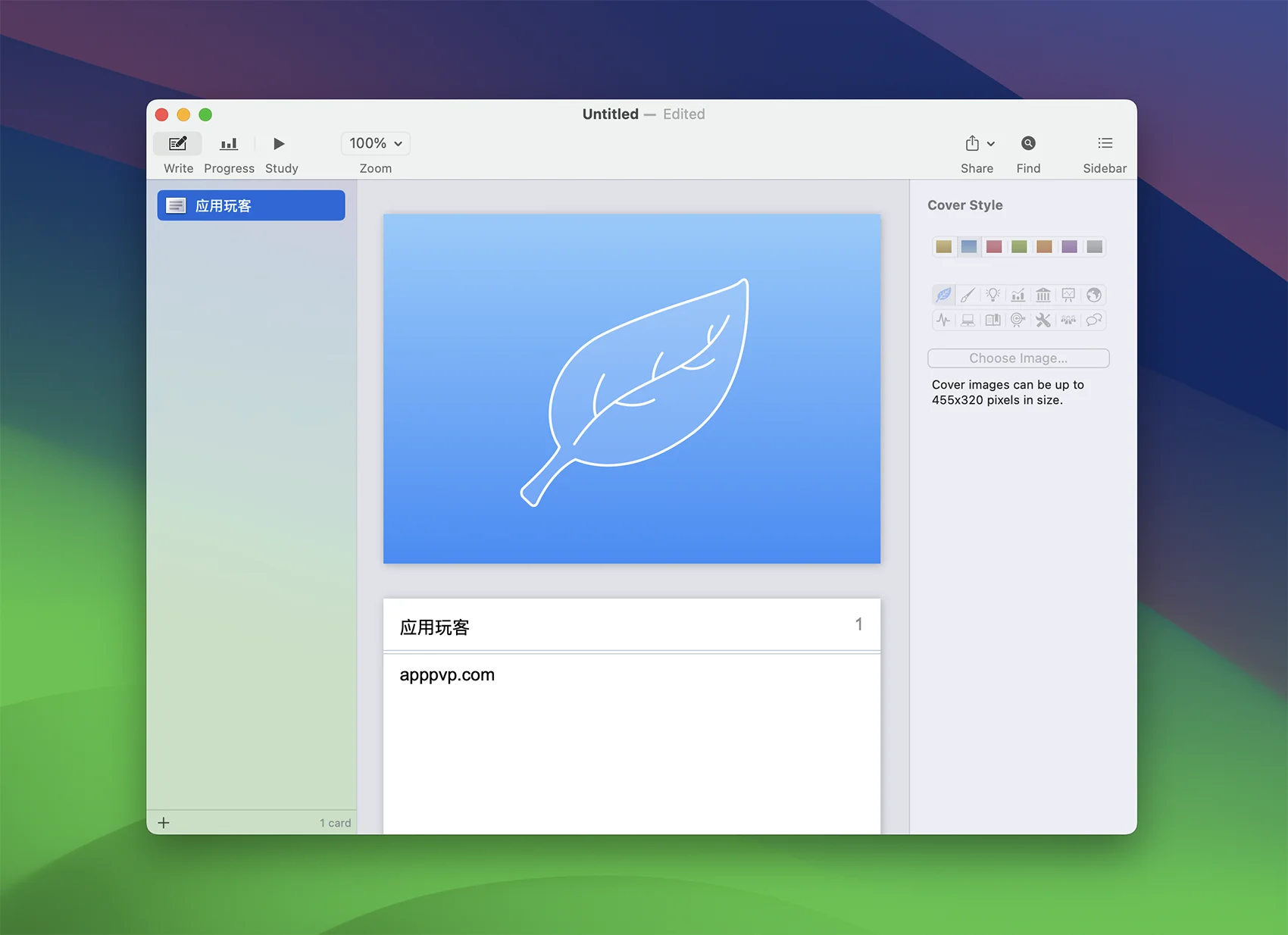1288x935 pixels.
Task: Maximize the window with green button
Action: 205,114
